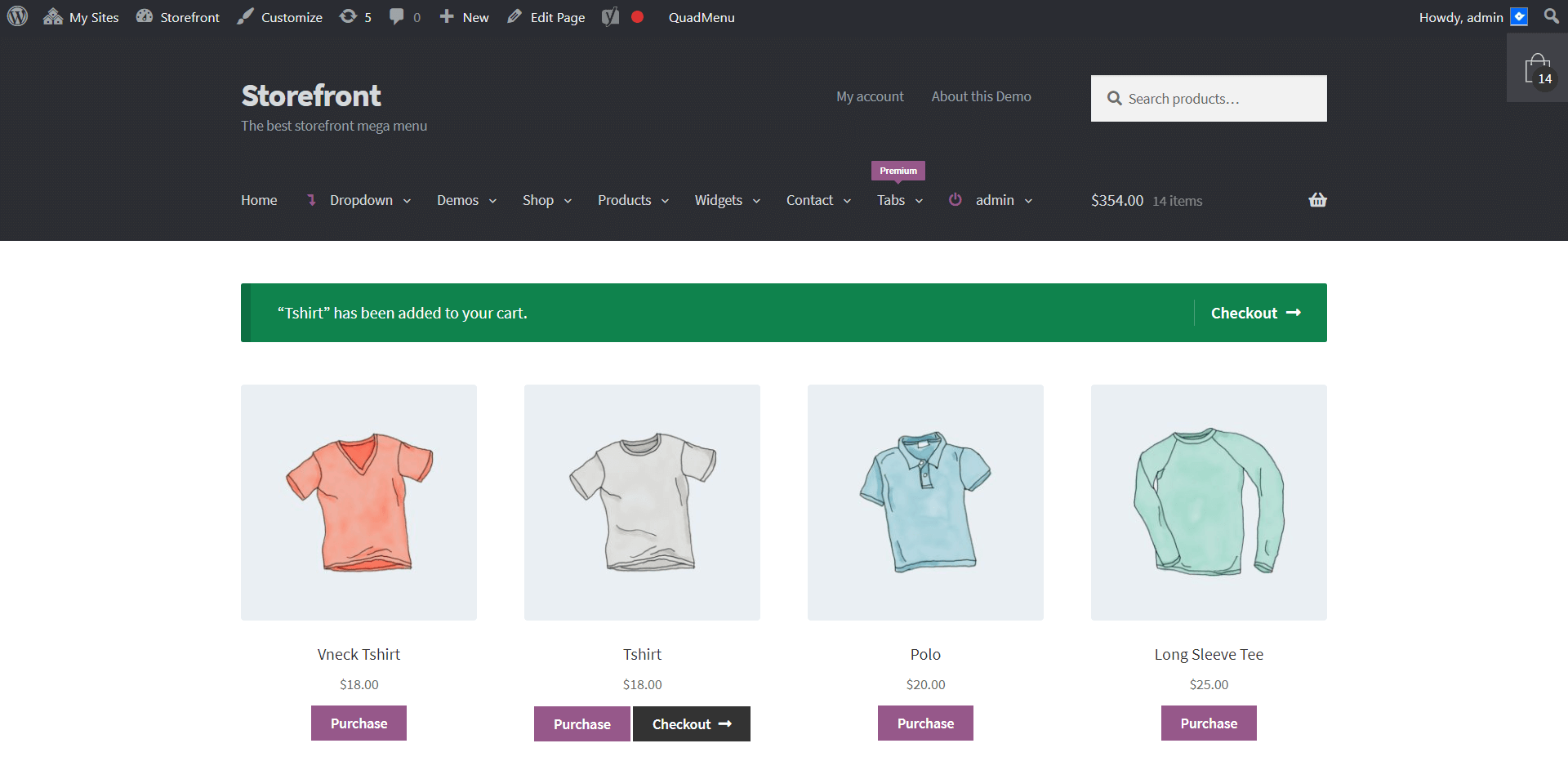Go to the Home menu item

[x=259, y=200]
